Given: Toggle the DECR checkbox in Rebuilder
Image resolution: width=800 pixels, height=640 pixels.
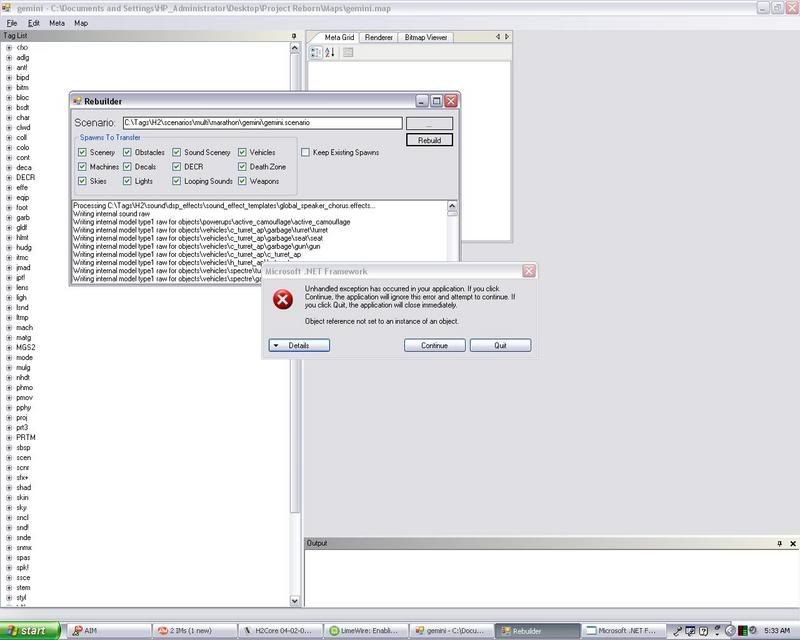Looking at the screenshot, I should pos(177,166).
